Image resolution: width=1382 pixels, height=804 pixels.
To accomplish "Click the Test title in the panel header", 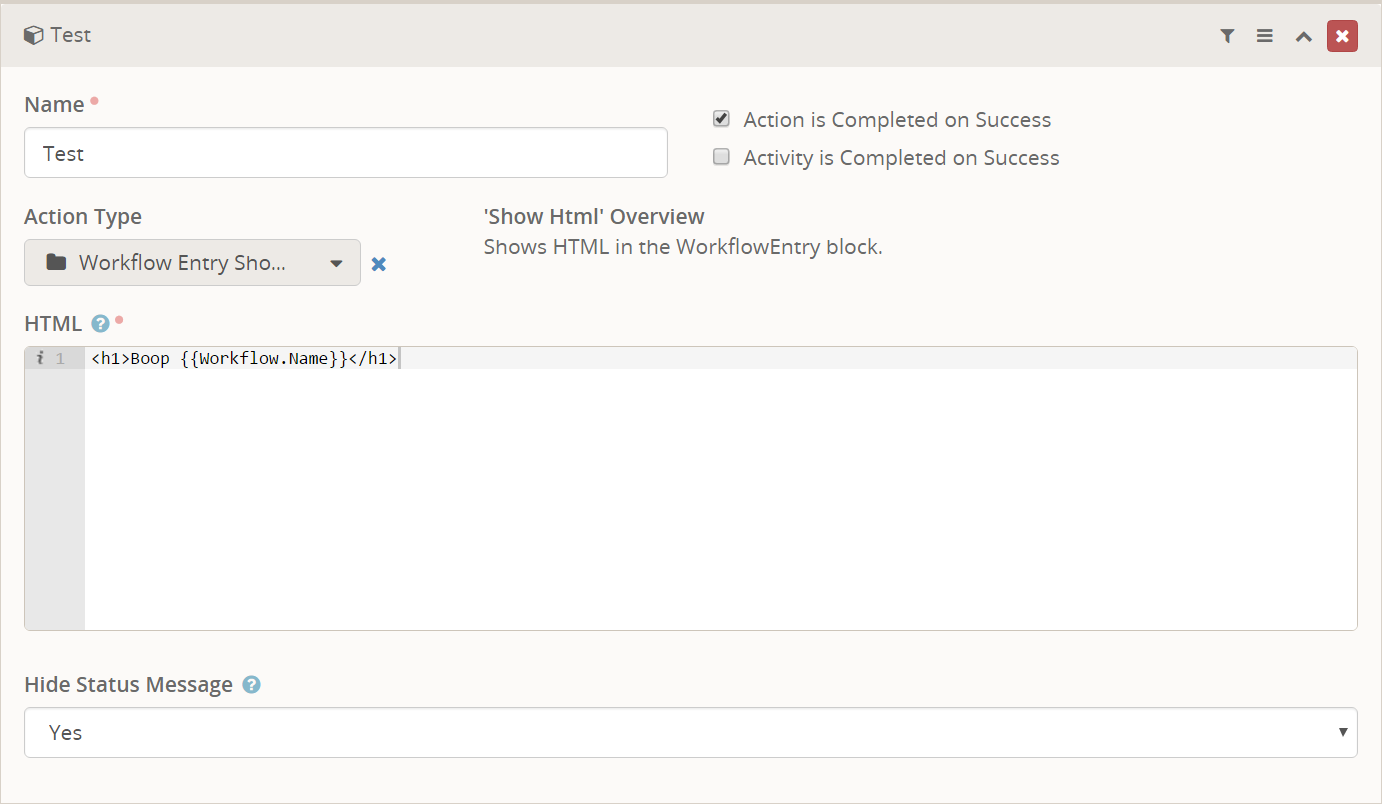I will (x=71, y=35).
